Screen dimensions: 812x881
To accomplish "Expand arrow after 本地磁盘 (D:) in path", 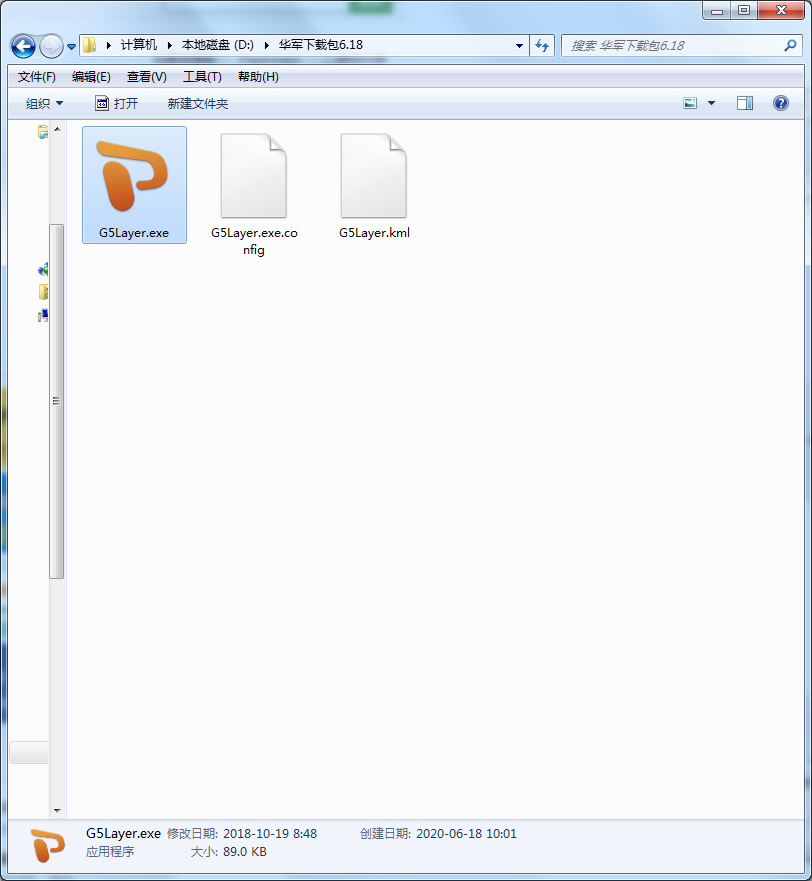I will pyautogui.click(x=267, y=45).
